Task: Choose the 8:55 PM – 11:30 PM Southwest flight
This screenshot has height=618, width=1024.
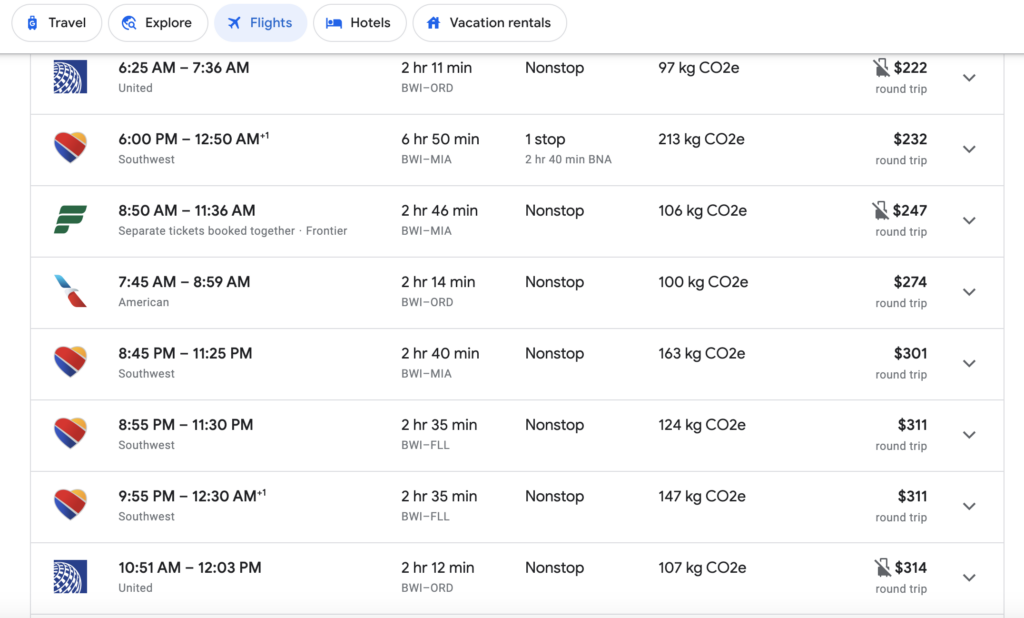Action: (x=185, y=425)
